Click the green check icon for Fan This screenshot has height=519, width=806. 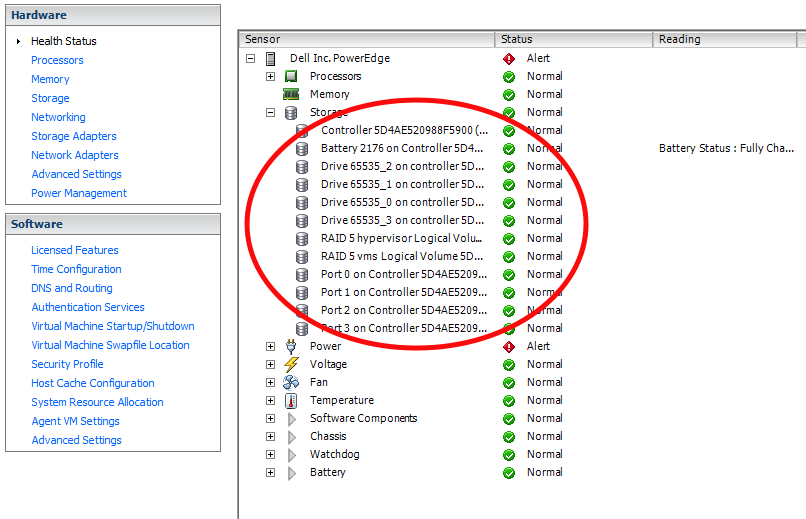point(509,382)
